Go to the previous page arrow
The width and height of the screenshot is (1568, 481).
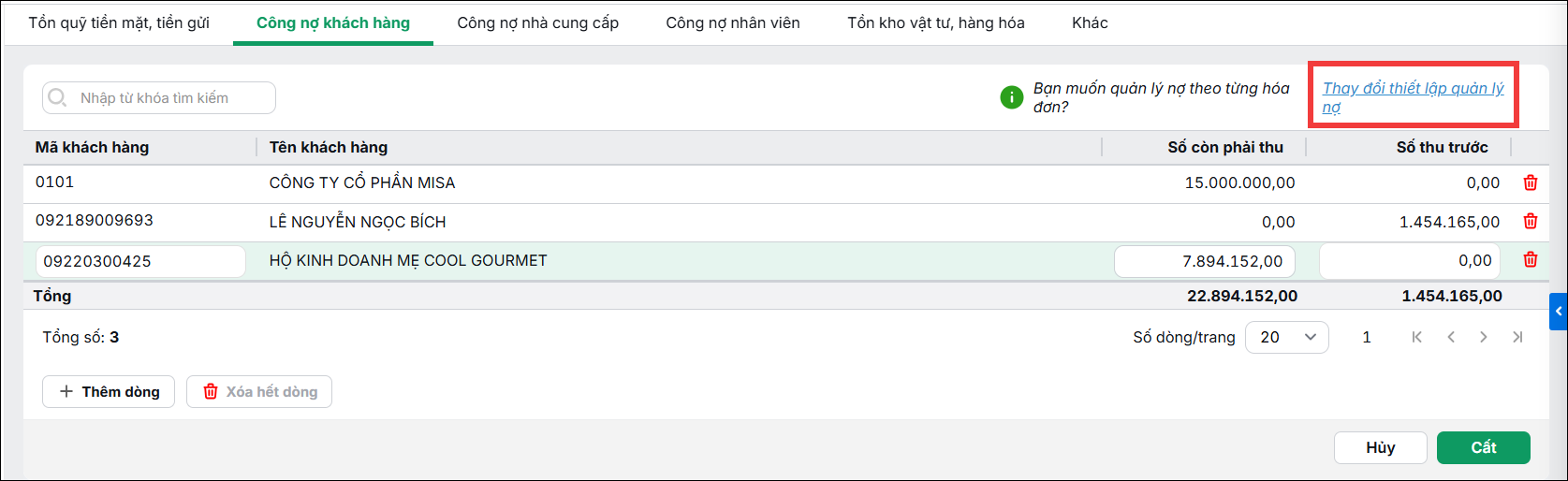point(1451,337)
